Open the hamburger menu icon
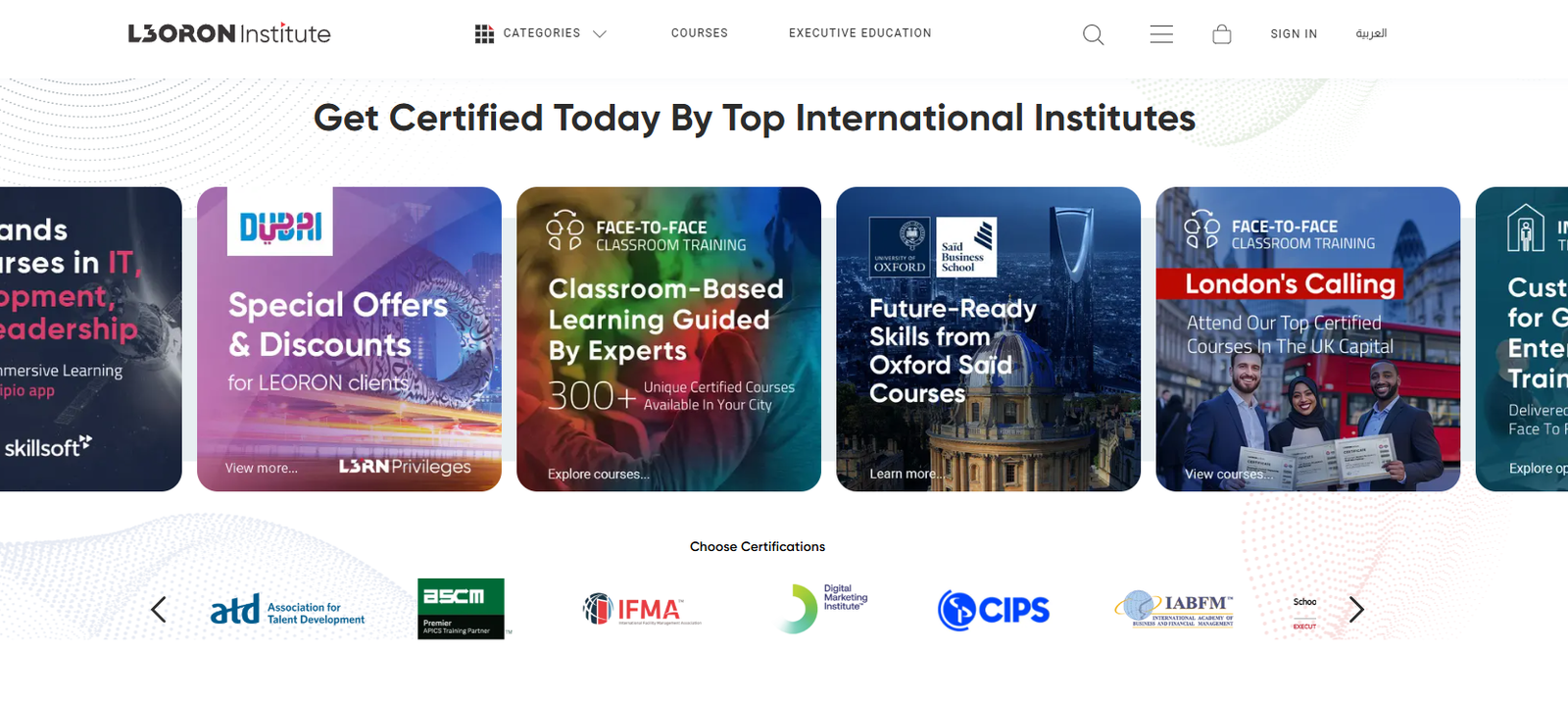Image resolution: width=1568 pixels, height=703 pixels. tap(1161, 35)
